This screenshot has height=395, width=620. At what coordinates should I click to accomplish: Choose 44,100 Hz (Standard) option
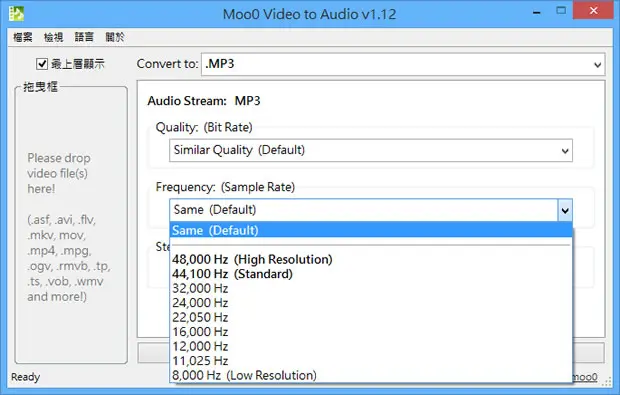(x=371, y=274)
